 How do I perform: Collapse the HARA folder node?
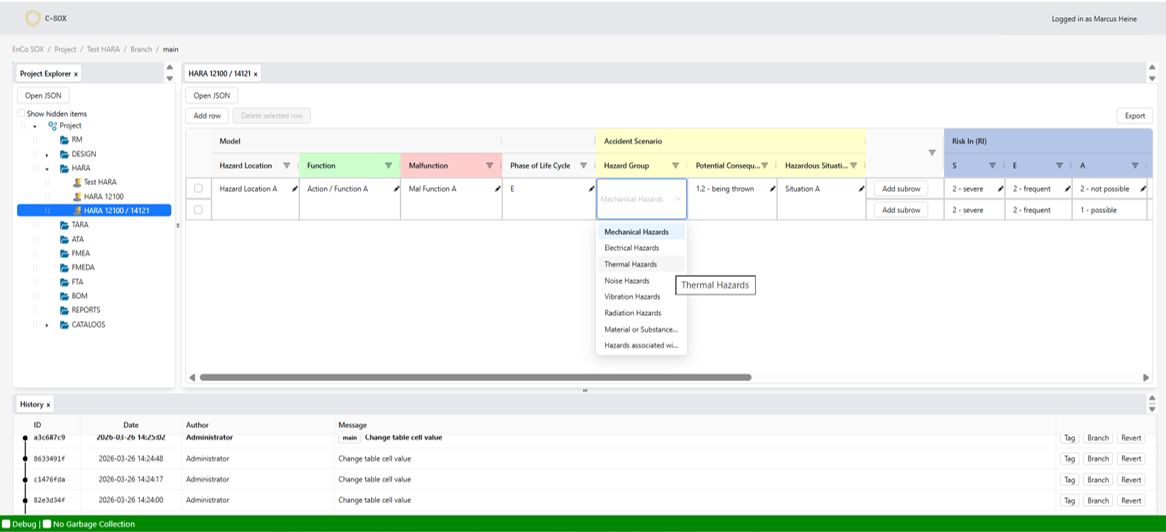coord(47,169)
